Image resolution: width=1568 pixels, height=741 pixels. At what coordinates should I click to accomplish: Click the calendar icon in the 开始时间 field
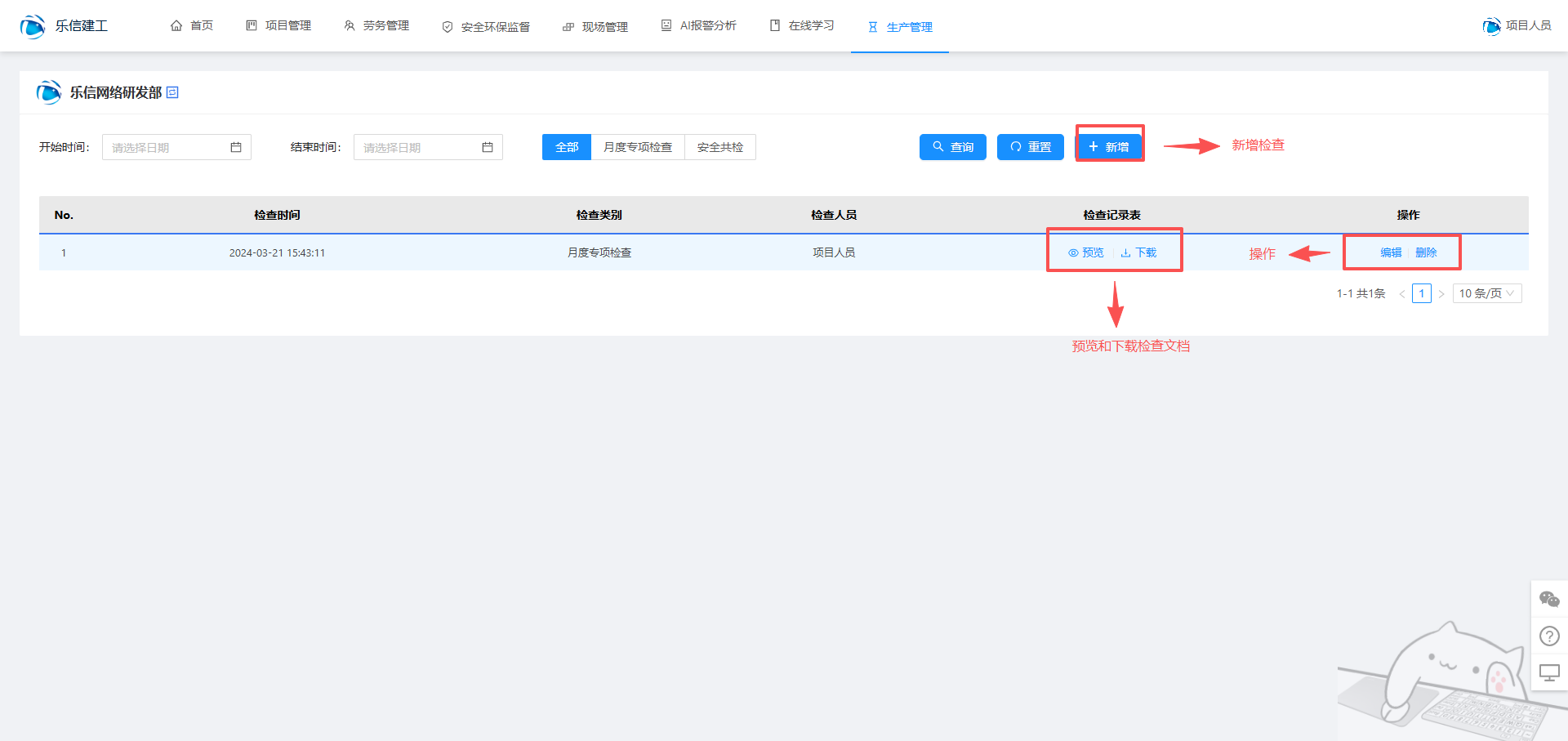[236, 147]
